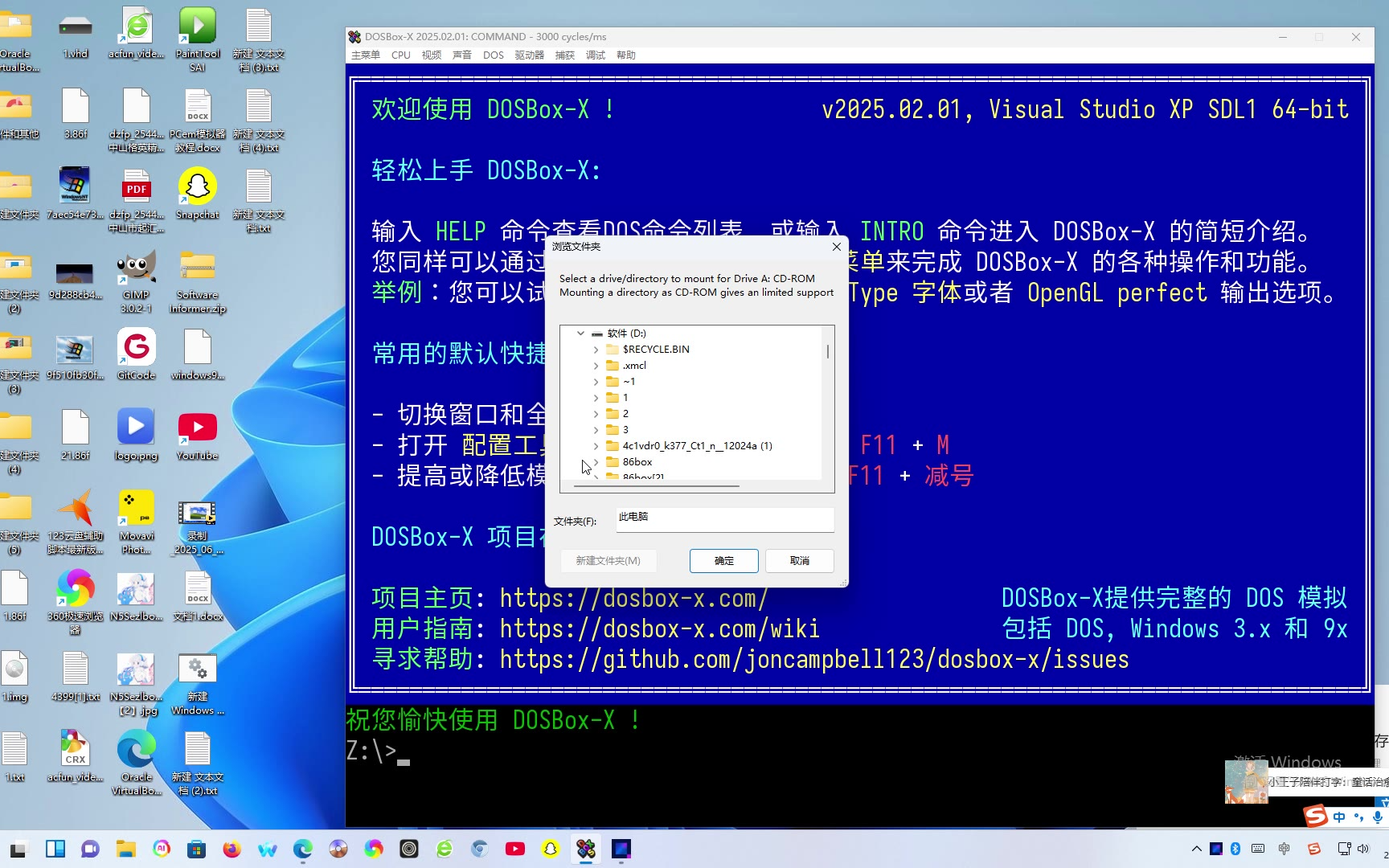
Task: Expand the .xmcl folder arrow
Action: 596,366
